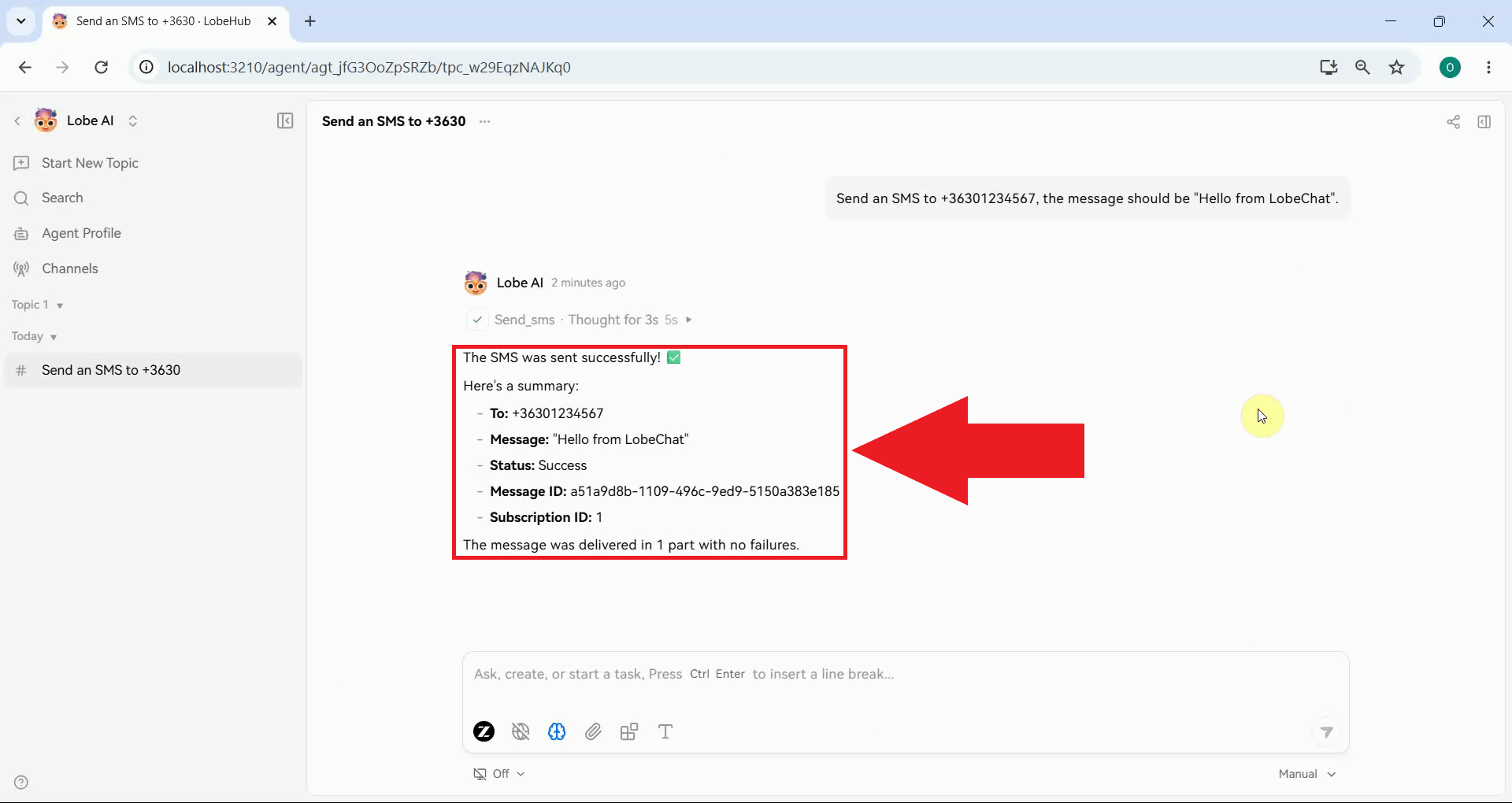Image resolution: width=1512 pixels, height=803 pixels.
Task: Click the 'Status: Success' line
Action: click(x=539, y=465)
